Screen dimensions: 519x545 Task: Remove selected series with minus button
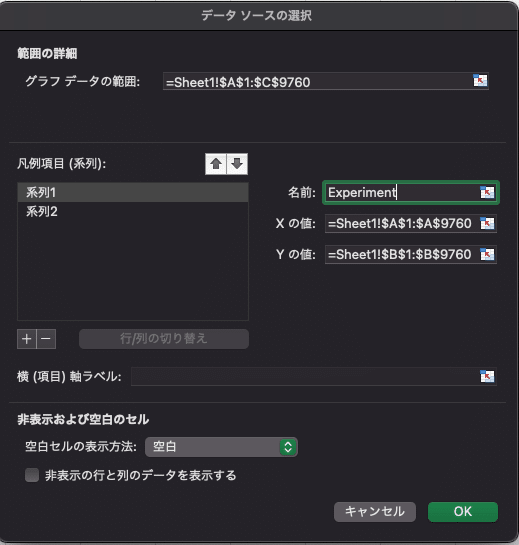tap(46, 339)
